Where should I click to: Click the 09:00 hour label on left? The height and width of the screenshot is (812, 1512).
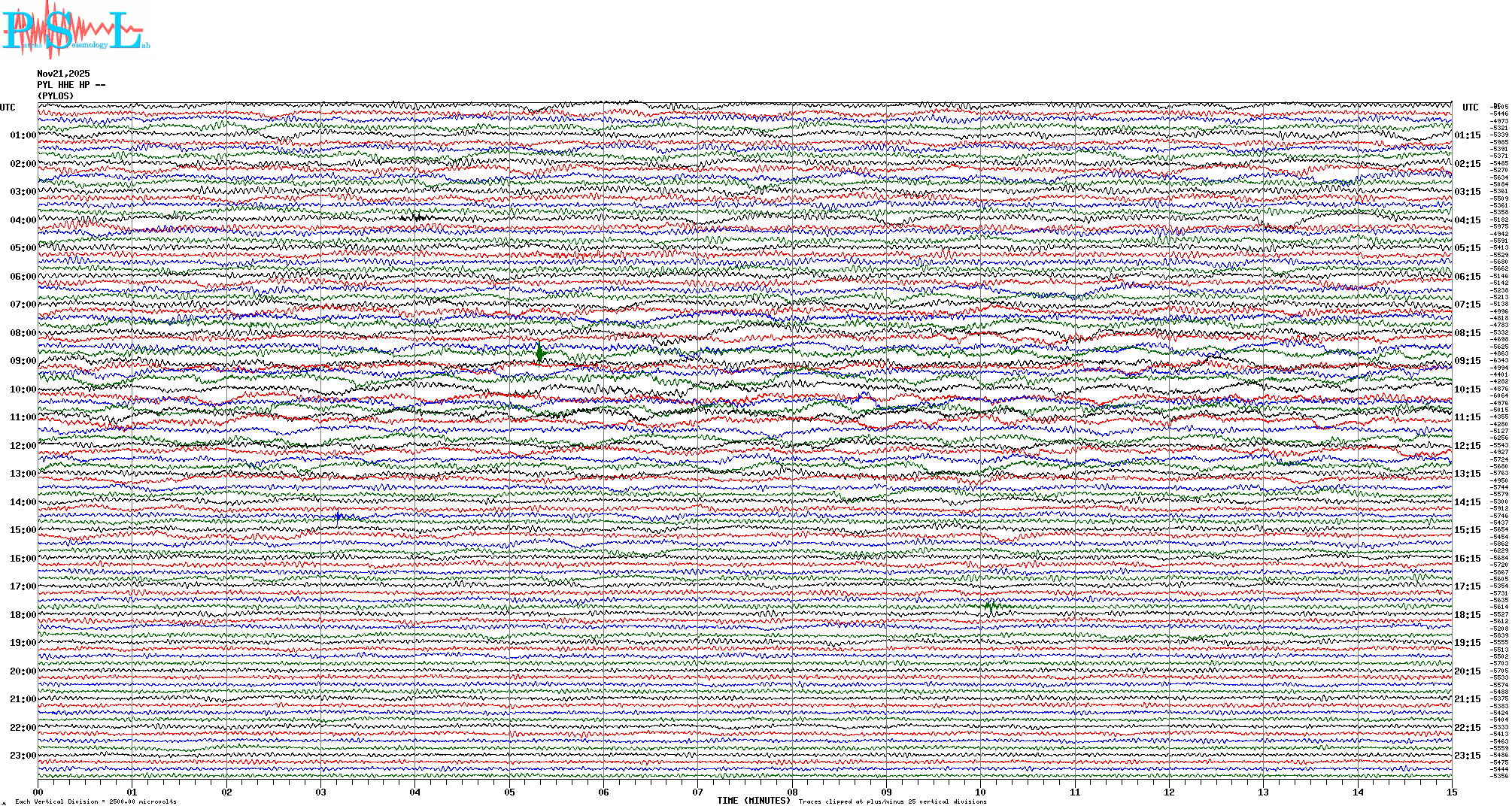(x=23, y=361)
